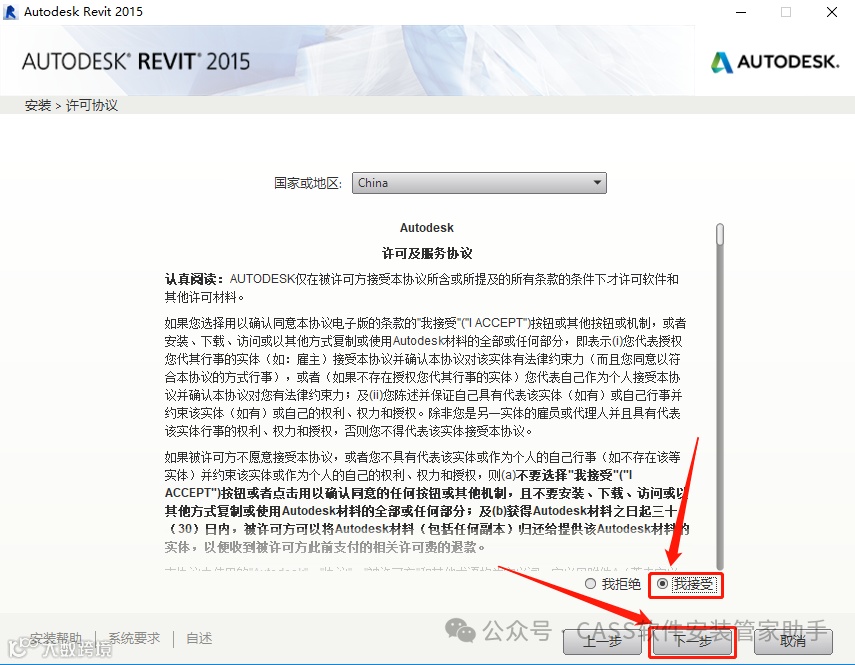Image resolution: width=855 pixels, height=665 pixels.
Task: Click the Revit app icon in title bar
Action: (10, 11)
